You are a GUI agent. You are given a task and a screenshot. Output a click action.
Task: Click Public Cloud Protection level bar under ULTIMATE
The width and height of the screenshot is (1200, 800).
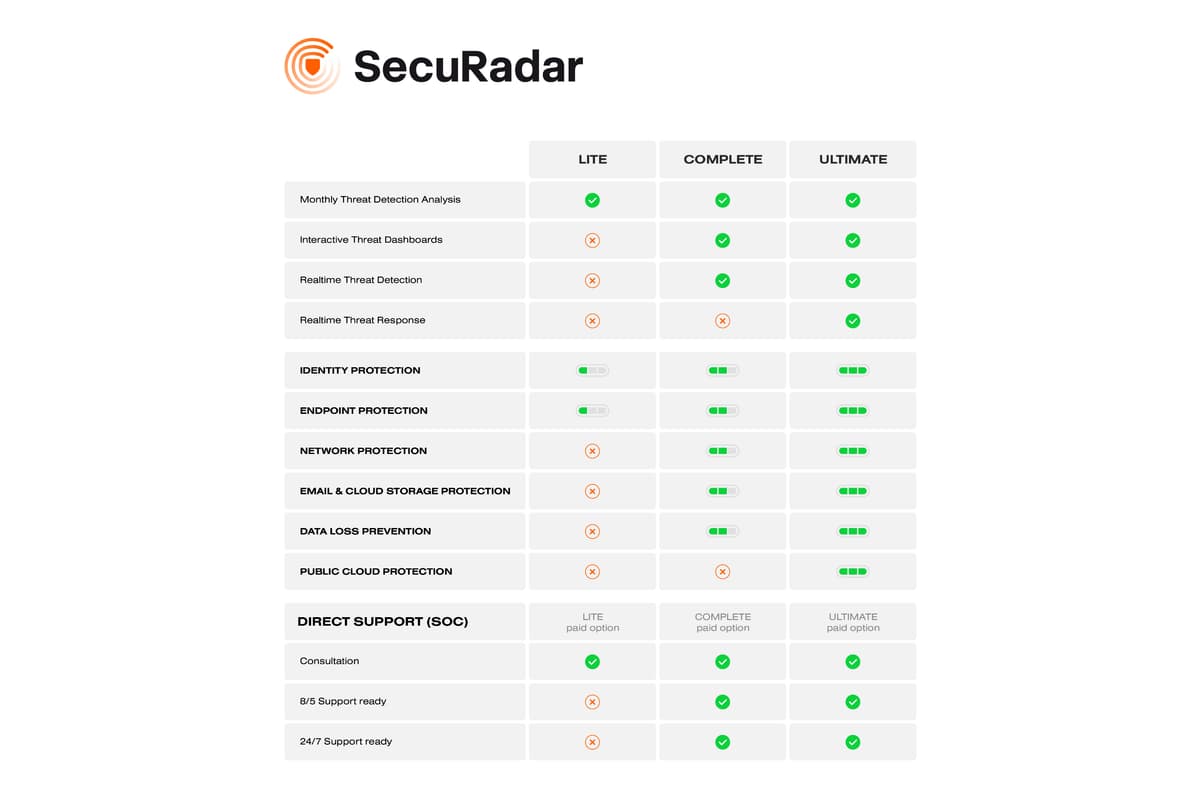(853, 572)
